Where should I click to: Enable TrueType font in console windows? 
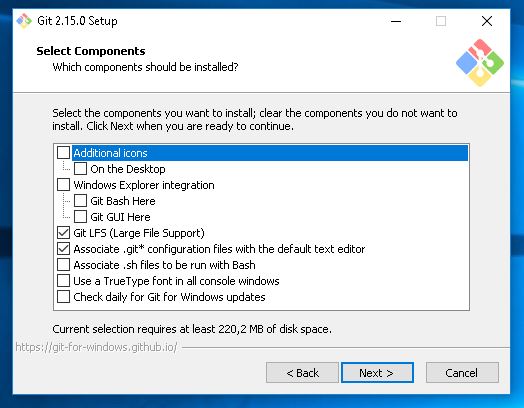pos(63,281)
